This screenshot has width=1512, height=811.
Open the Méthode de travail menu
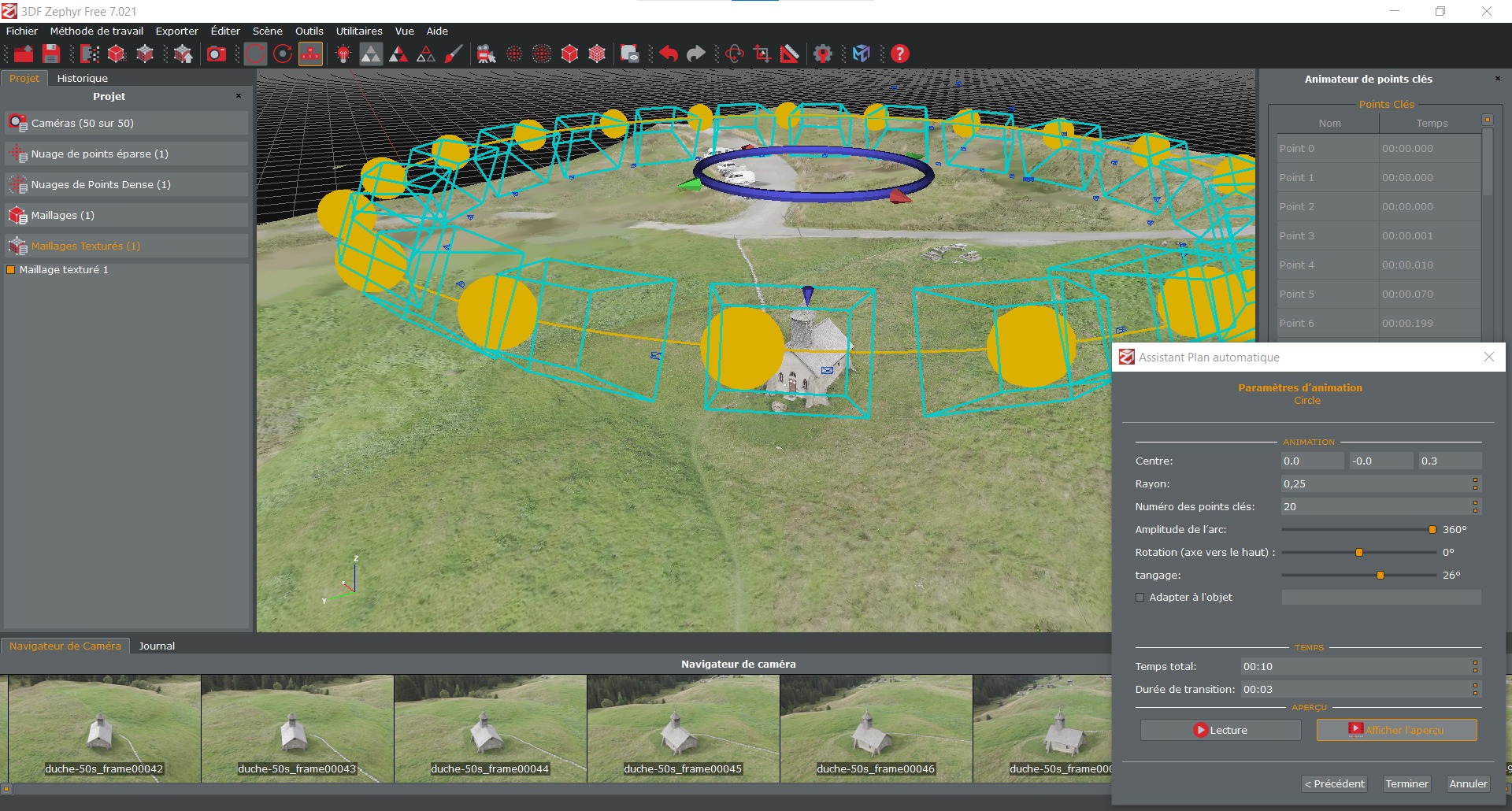pyautogui.click(x=97, y=31)
